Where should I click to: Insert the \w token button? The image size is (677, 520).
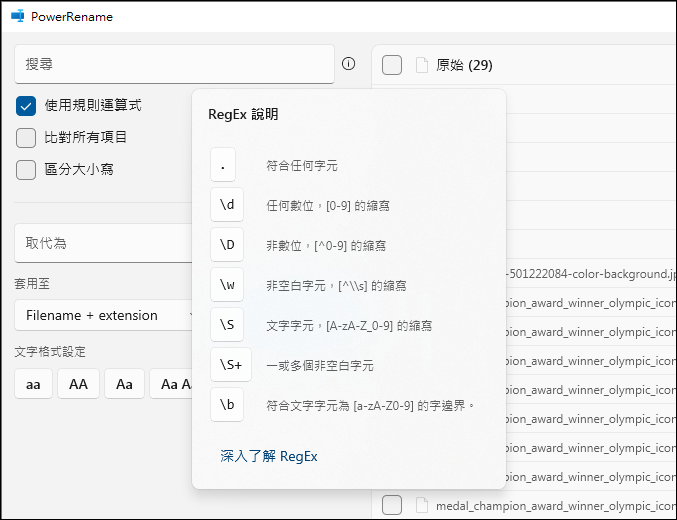tap(227, 285)
